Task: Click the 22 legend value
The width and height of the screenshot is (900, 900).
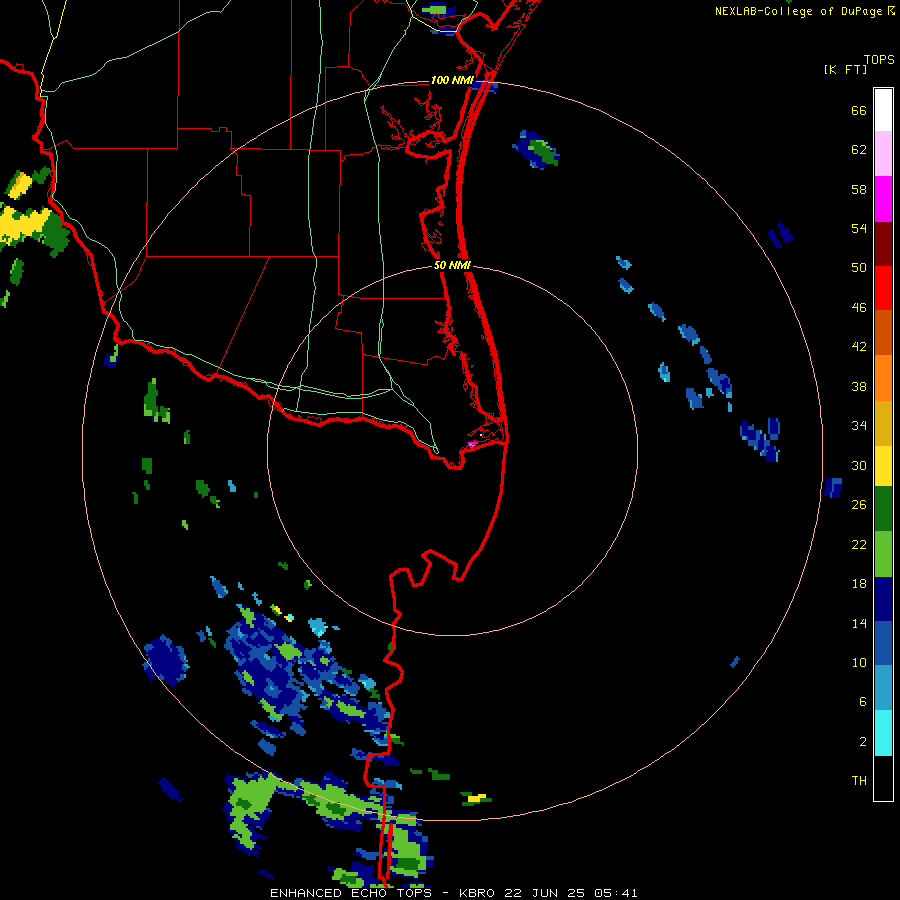Action: pos(859,545)
